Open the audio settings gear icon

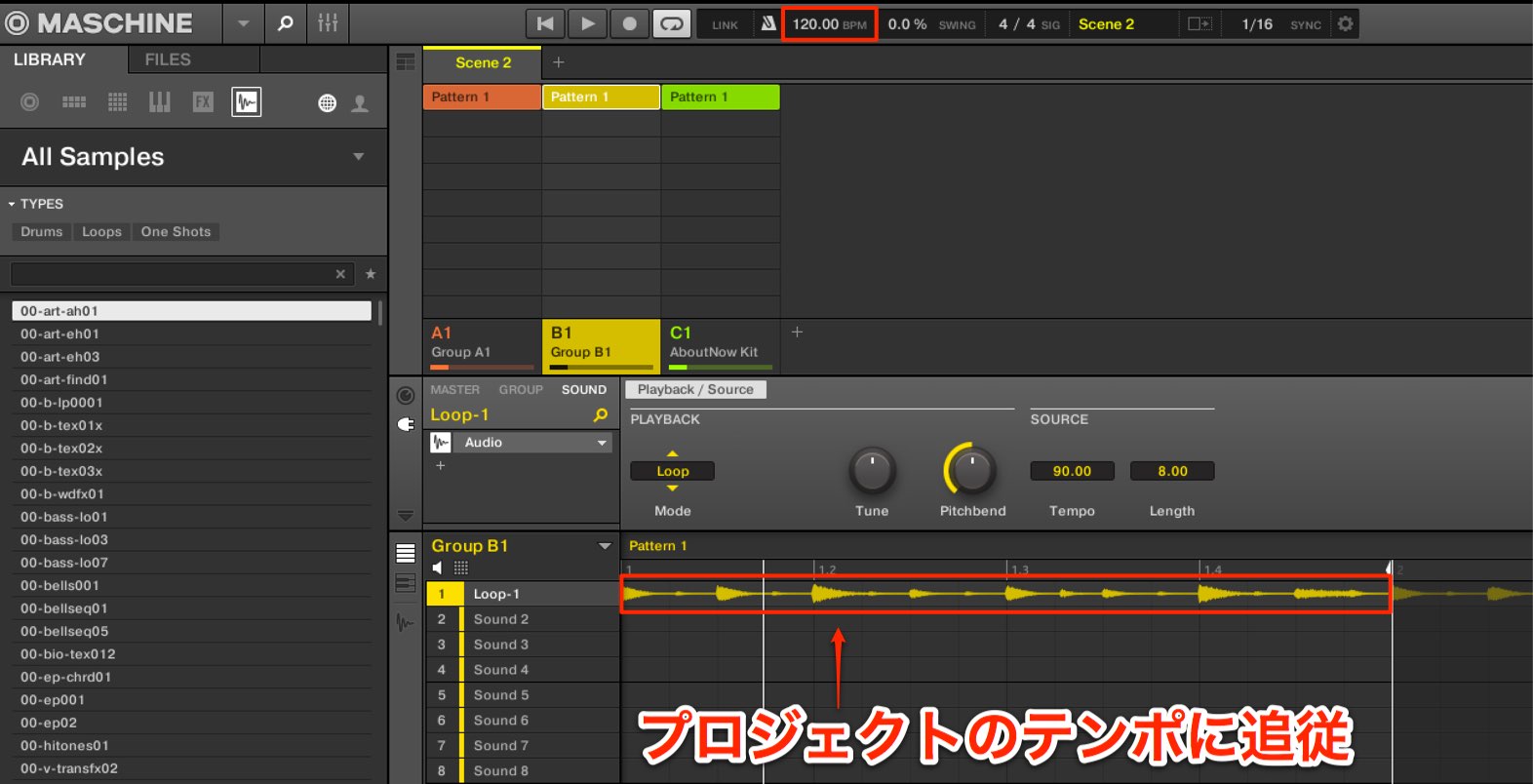point(1346,23)
